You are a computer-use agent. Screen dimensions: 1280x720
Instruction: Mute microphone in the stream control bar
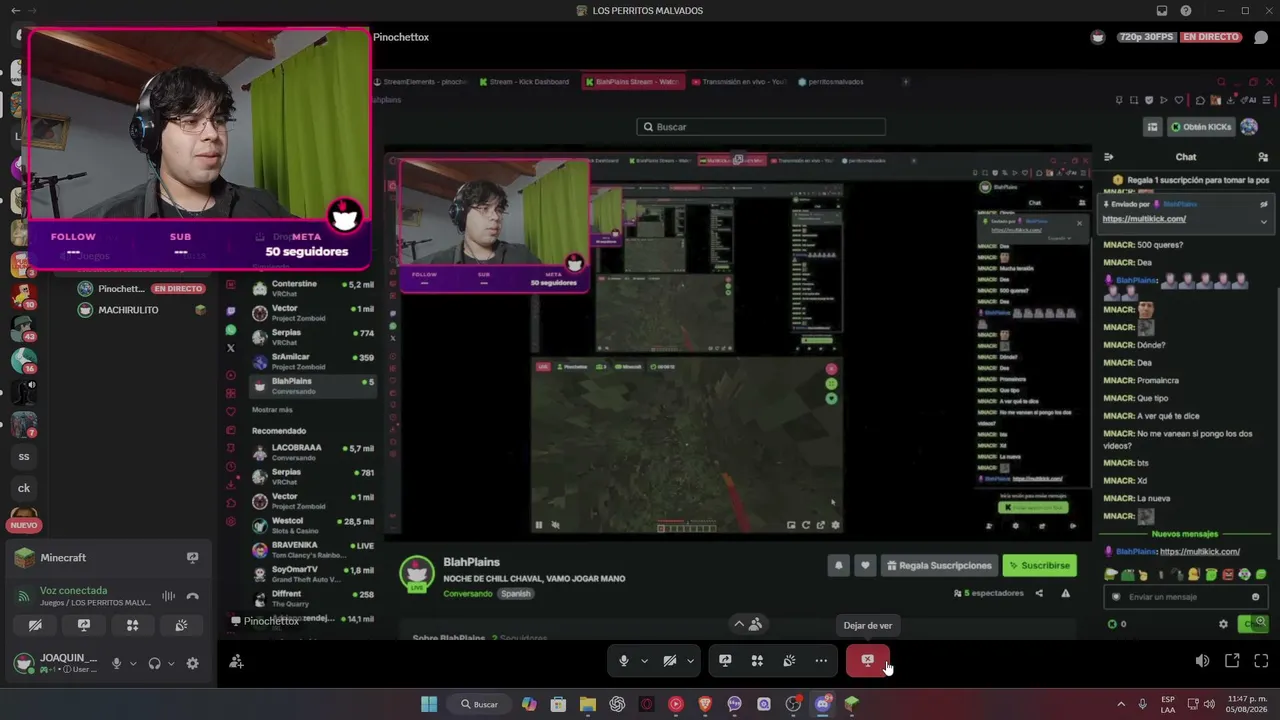tap(624, 661)
